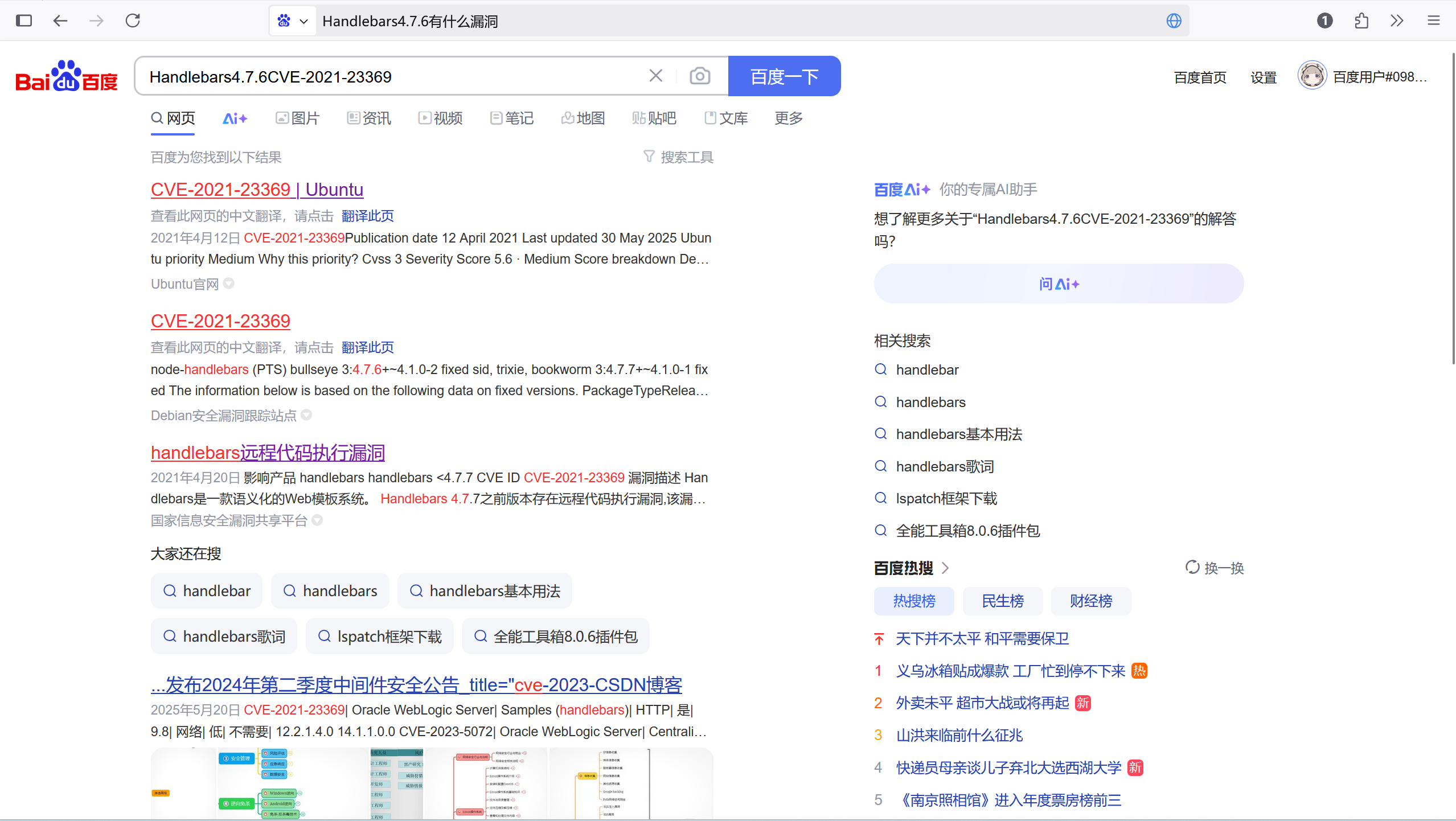
Task: Expand the Ubuntu官网 source arrow icon
Action: tap(228, 283)
